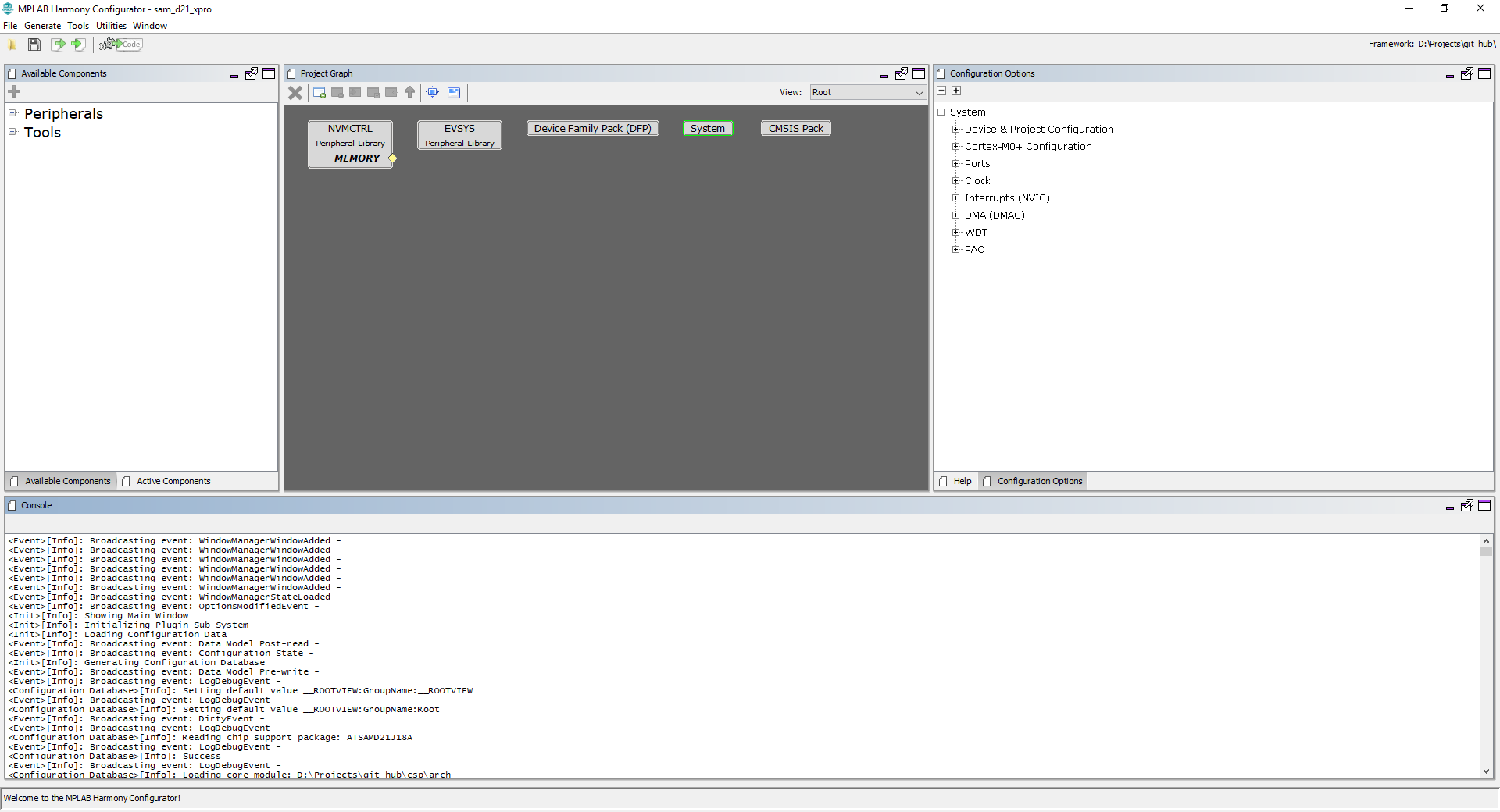
Task: Open the Generate menu
Action: pos(43,25)
